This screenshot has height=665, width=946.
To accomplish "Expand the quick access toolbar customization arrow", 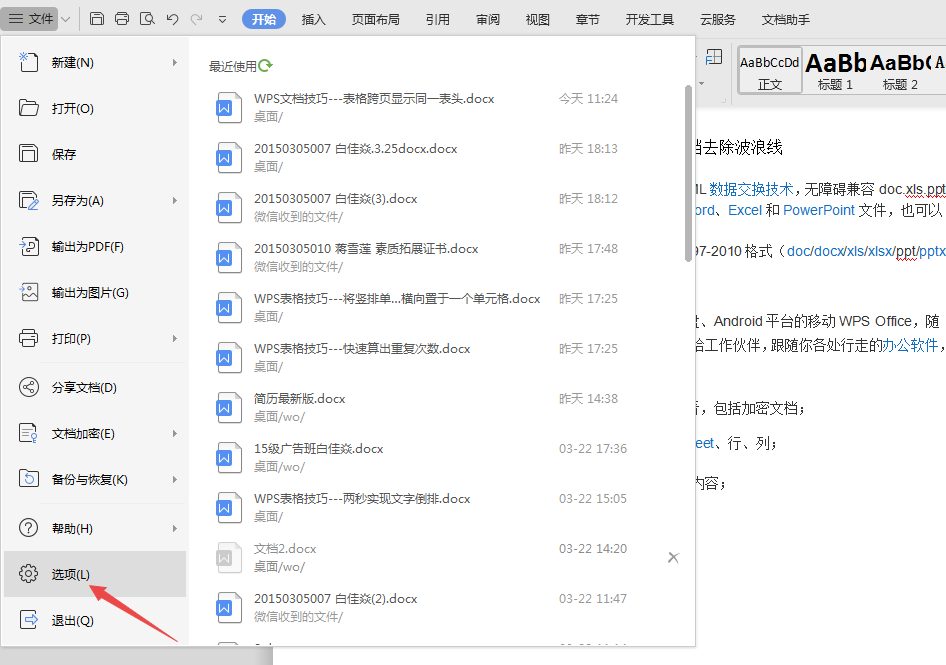I will point(223,19).
